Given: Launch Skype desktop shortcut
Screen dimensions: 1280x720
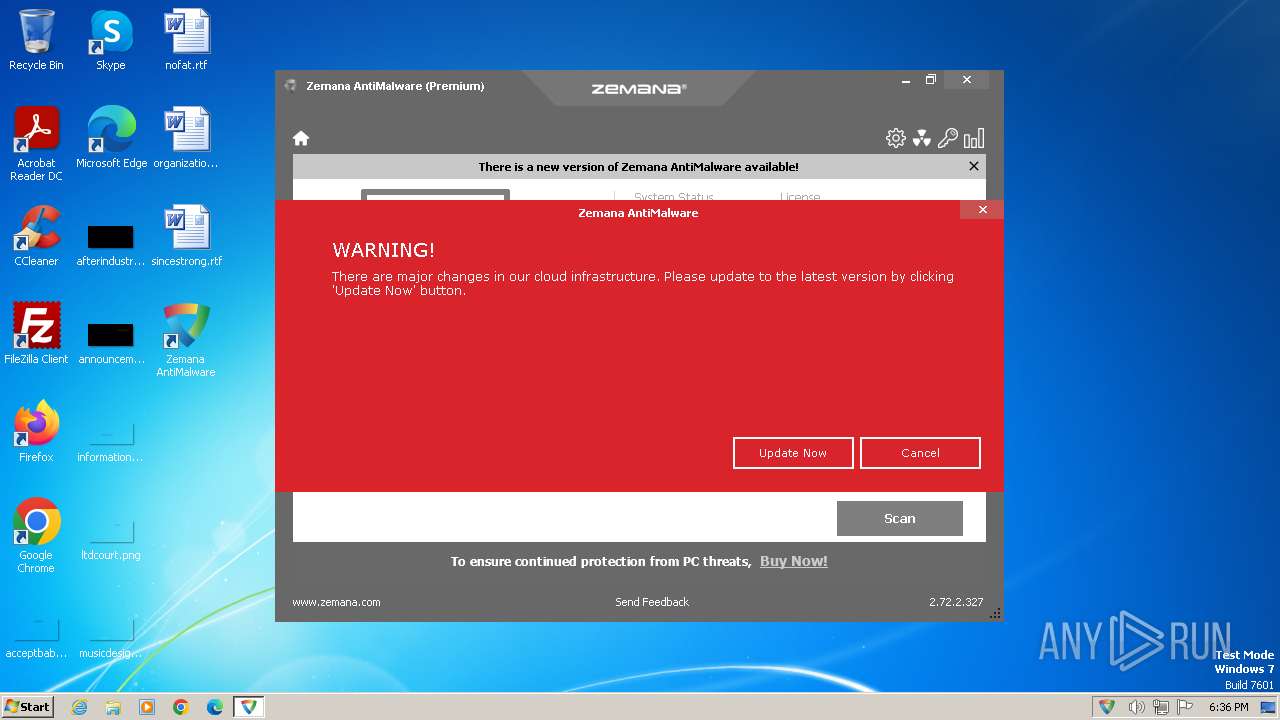Looking at the screenshot, I should click(x=111, y=40).
